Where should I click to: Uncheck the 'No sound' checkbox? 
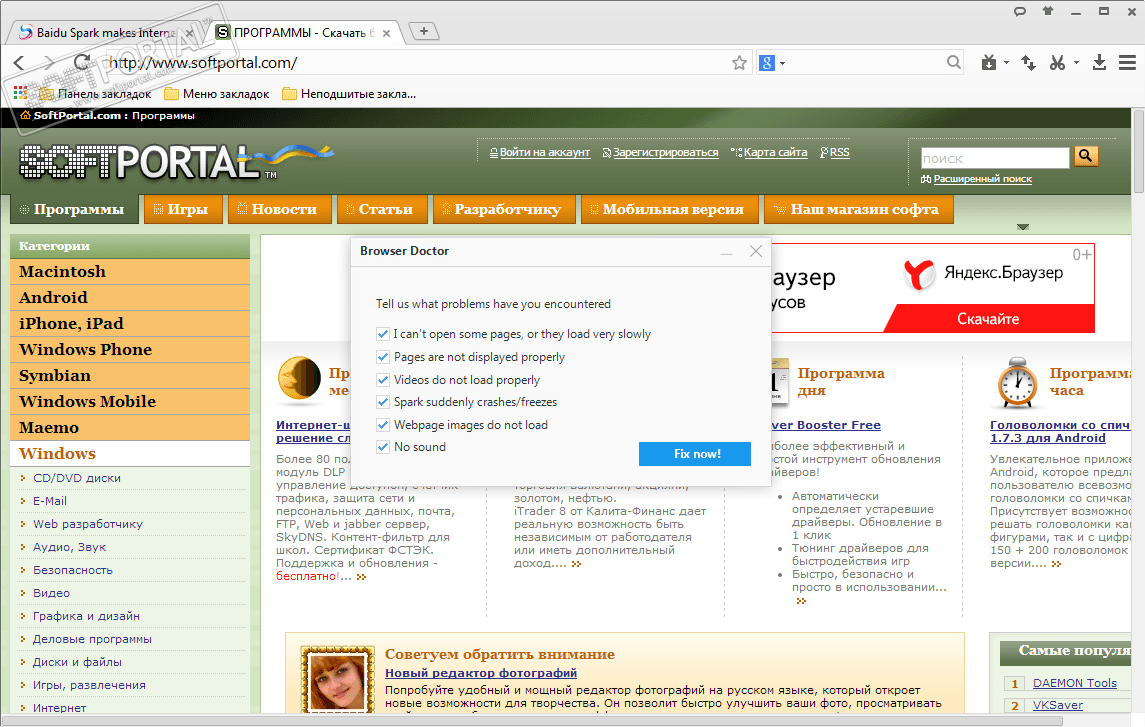(383, 447)
